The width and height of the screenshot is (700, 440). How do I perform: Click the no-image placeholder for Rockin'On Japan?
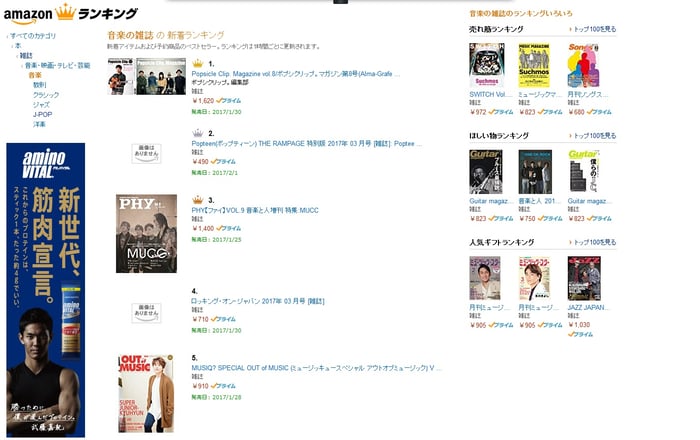pos(146,313)
